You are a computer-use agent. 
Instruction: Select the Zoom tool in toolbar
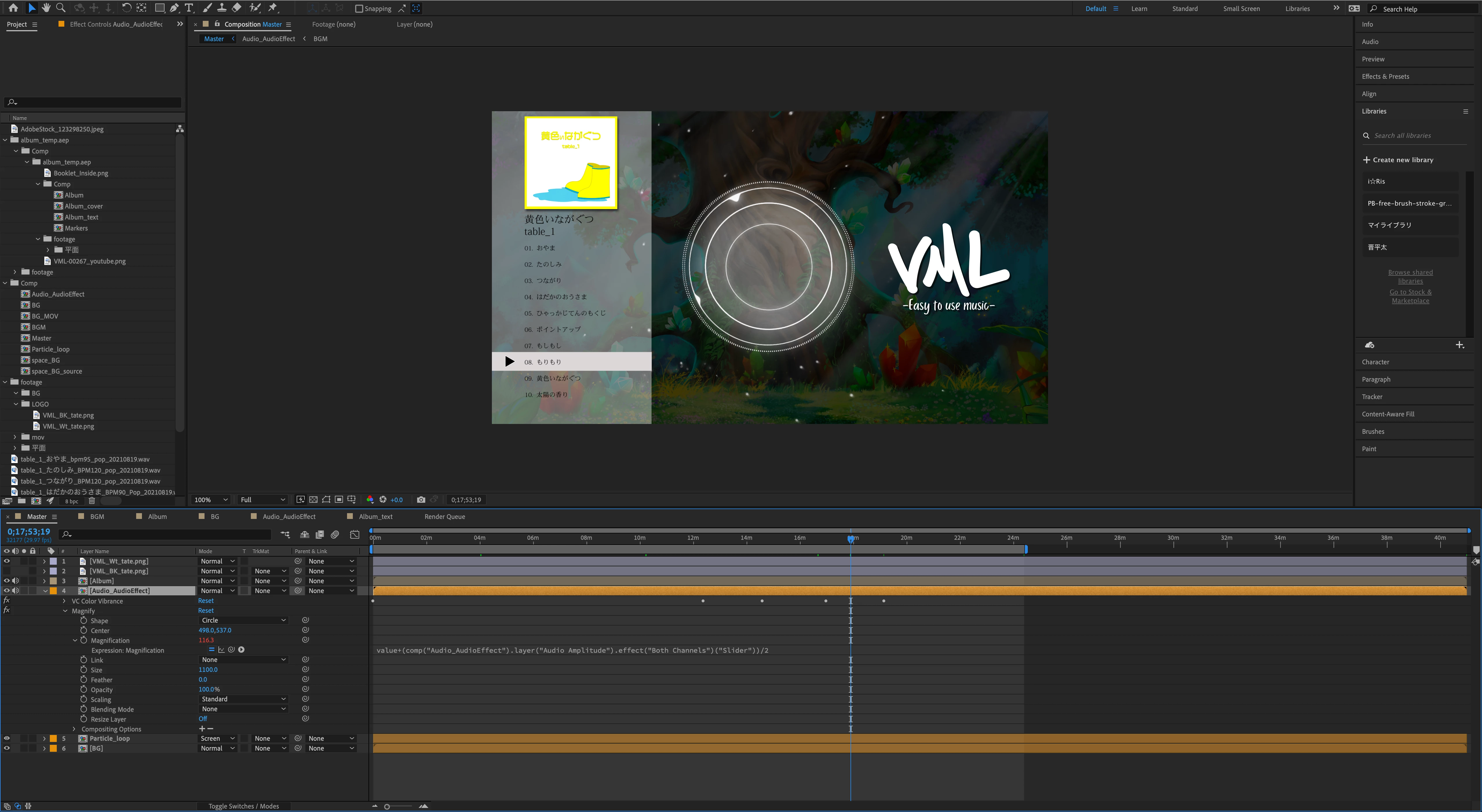[x=61, y=8]
